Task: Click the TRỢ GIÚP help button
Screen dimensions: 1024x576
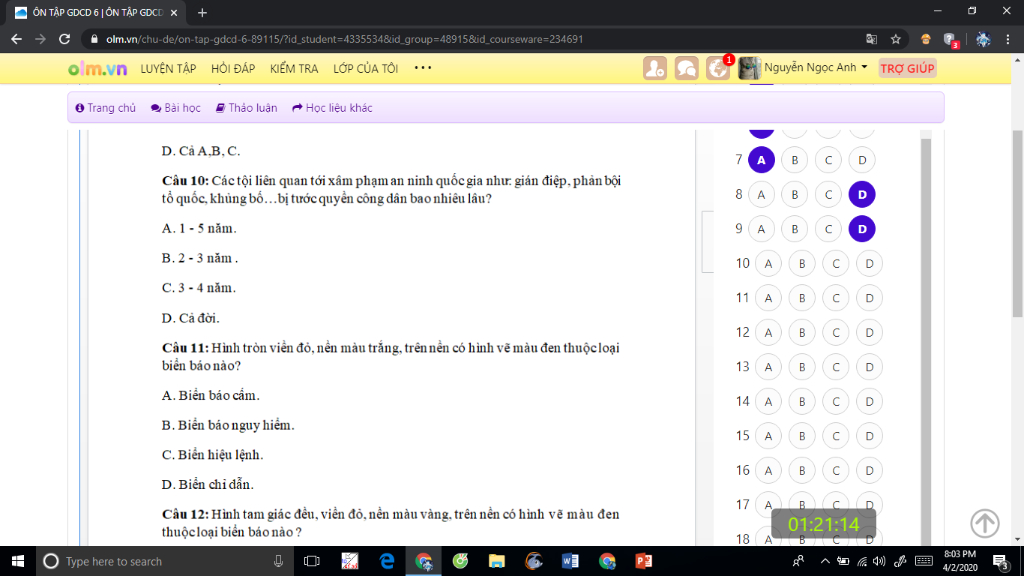Action: (907, 68)
